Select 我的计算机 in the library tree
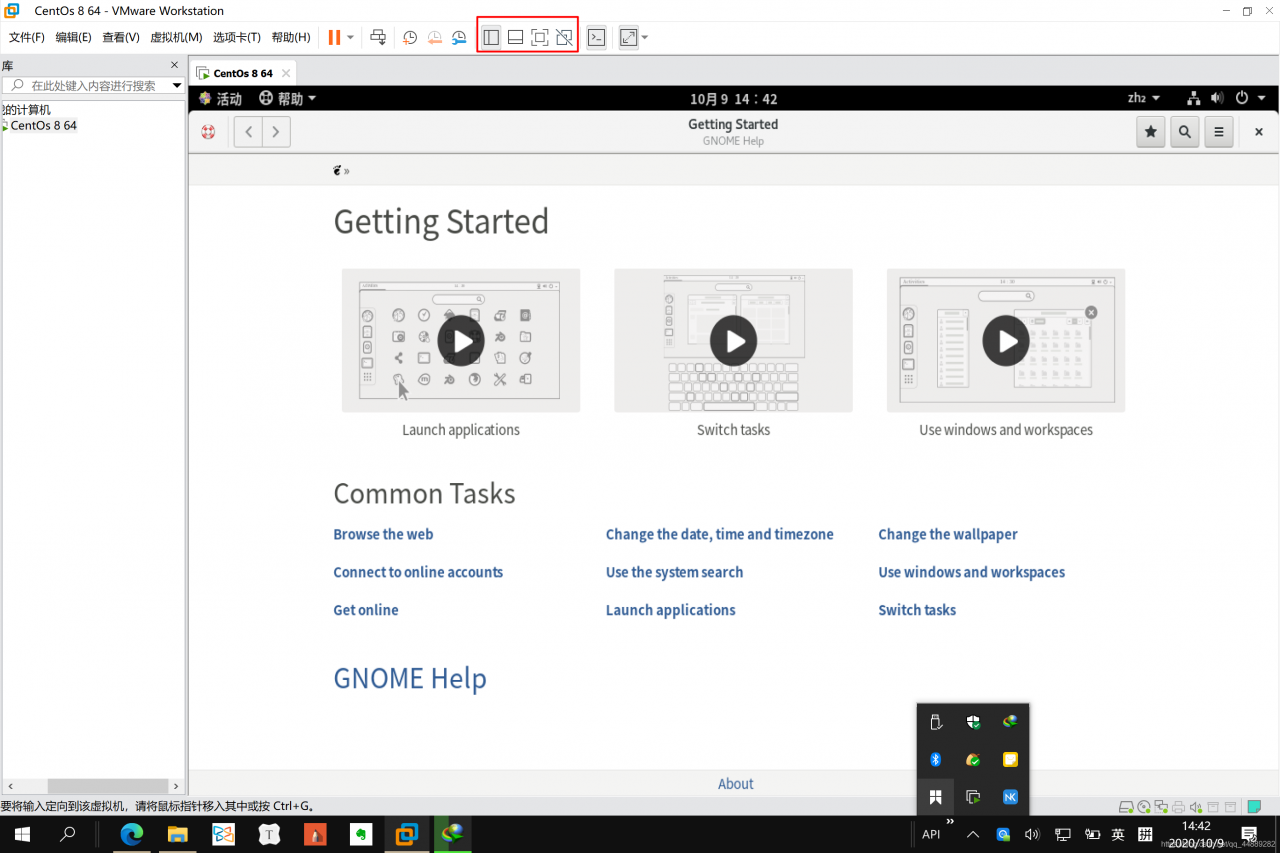Viewport: 1280px width, 853px height. tap(26, 110)
